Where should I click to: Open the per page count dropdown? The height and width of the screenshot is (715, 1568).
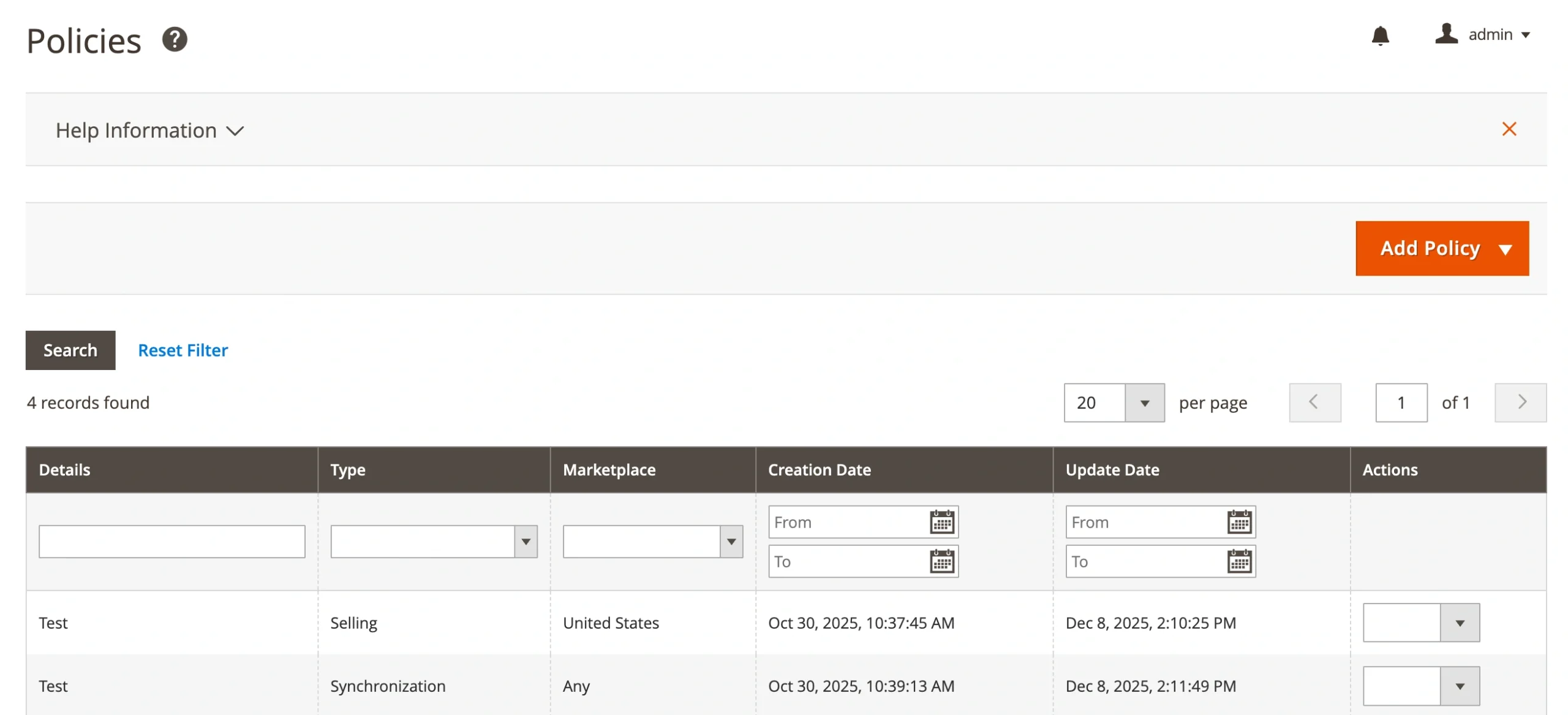coord(1144,403)
